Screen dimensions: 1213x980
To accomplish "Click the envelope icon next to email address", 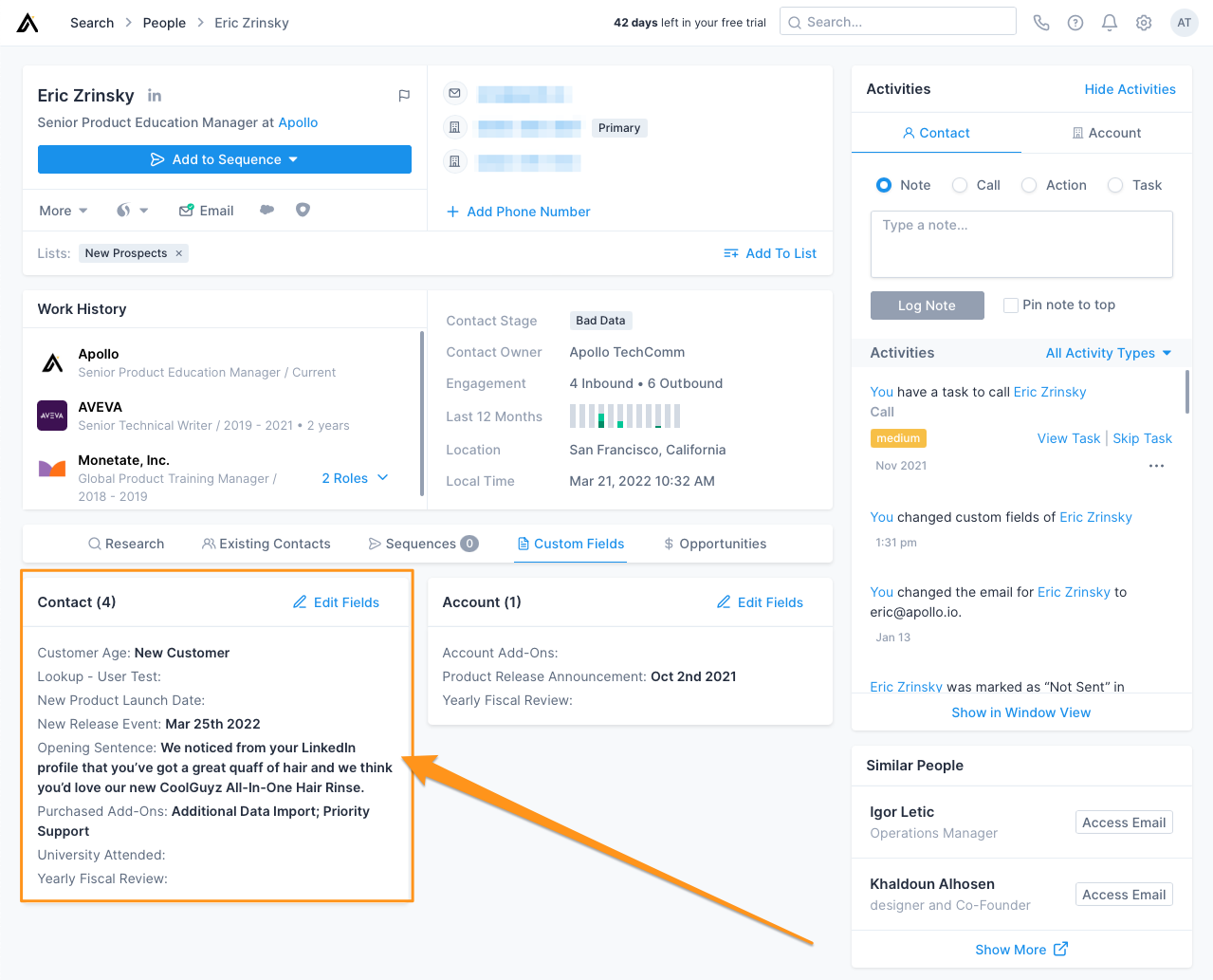I will click(x=454, y=93).
